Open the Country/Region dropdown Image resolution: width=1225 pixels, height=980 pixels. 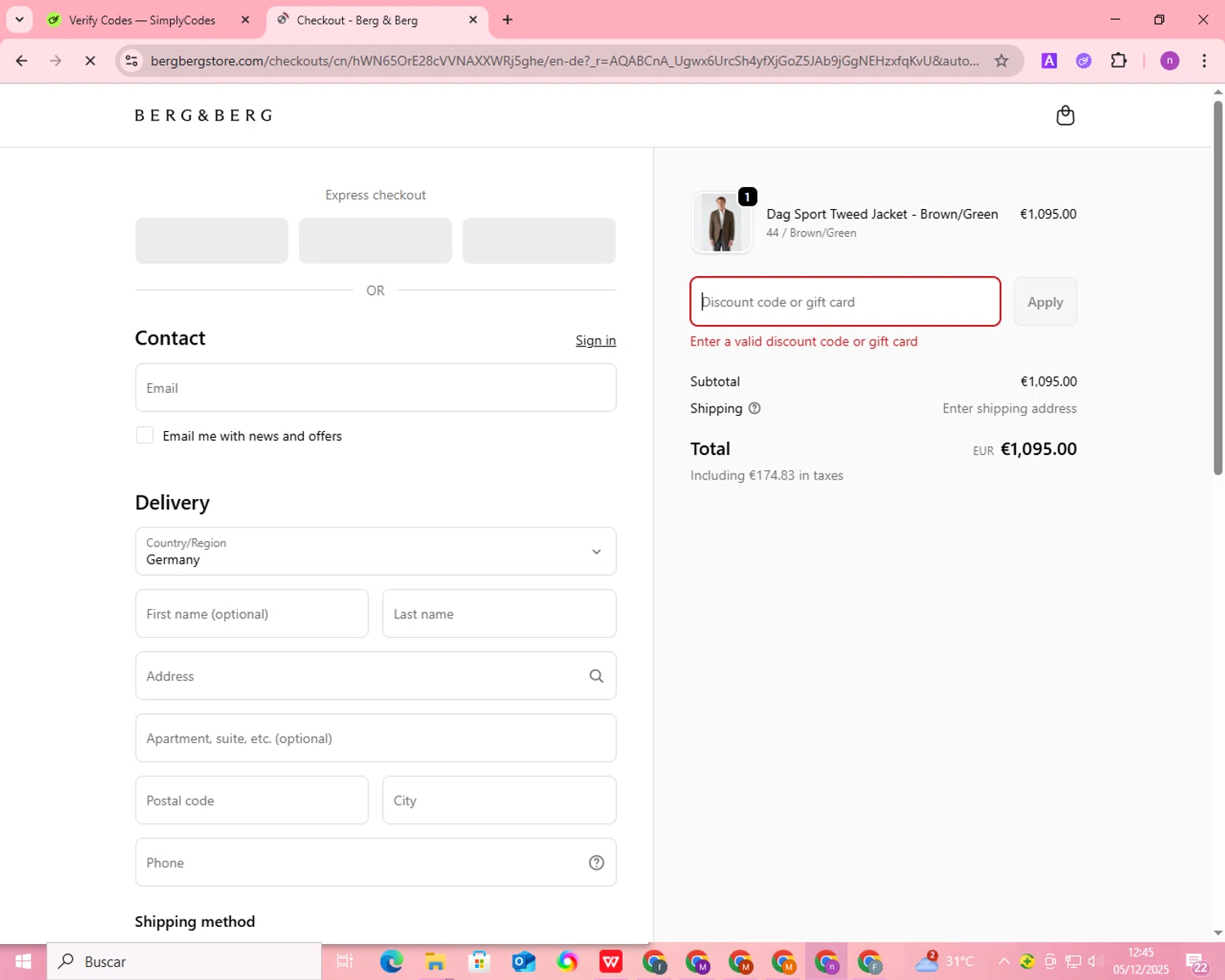[376, 551]
